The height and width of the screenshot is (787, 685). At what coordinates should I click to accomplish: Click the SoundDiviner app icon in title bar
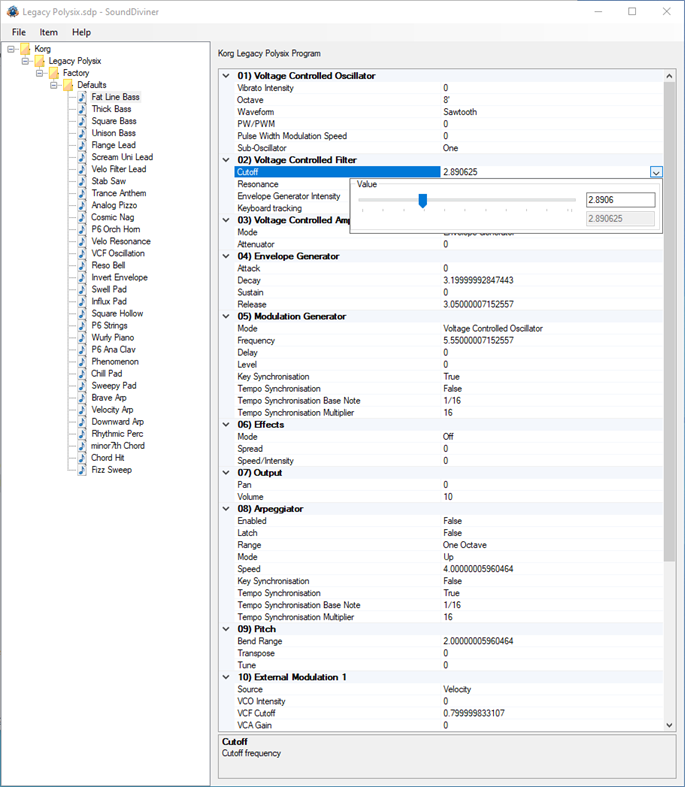[x=13, y=12]
